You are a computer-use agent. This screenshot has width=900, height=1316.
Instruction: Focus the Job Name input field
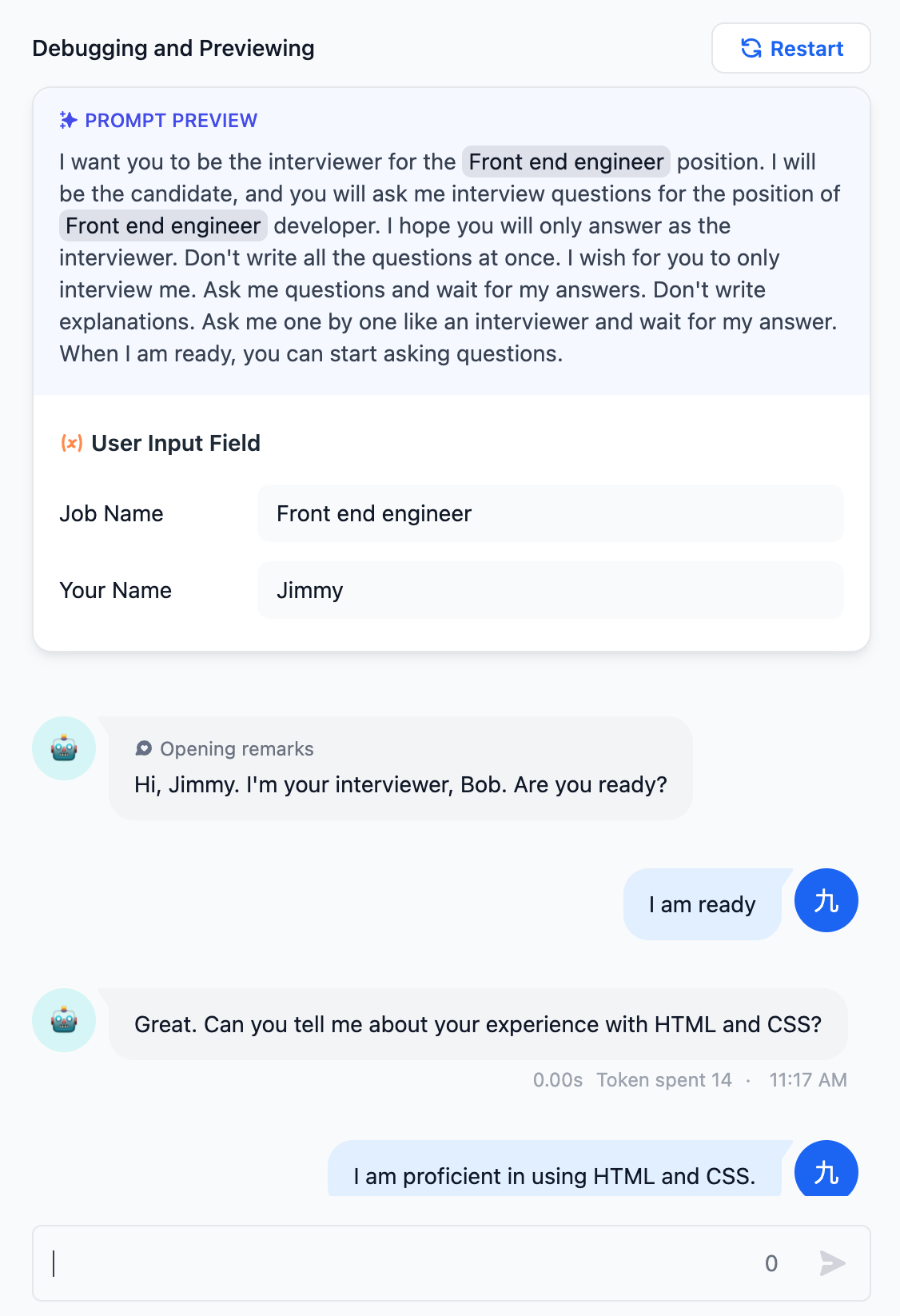(550, 513)
